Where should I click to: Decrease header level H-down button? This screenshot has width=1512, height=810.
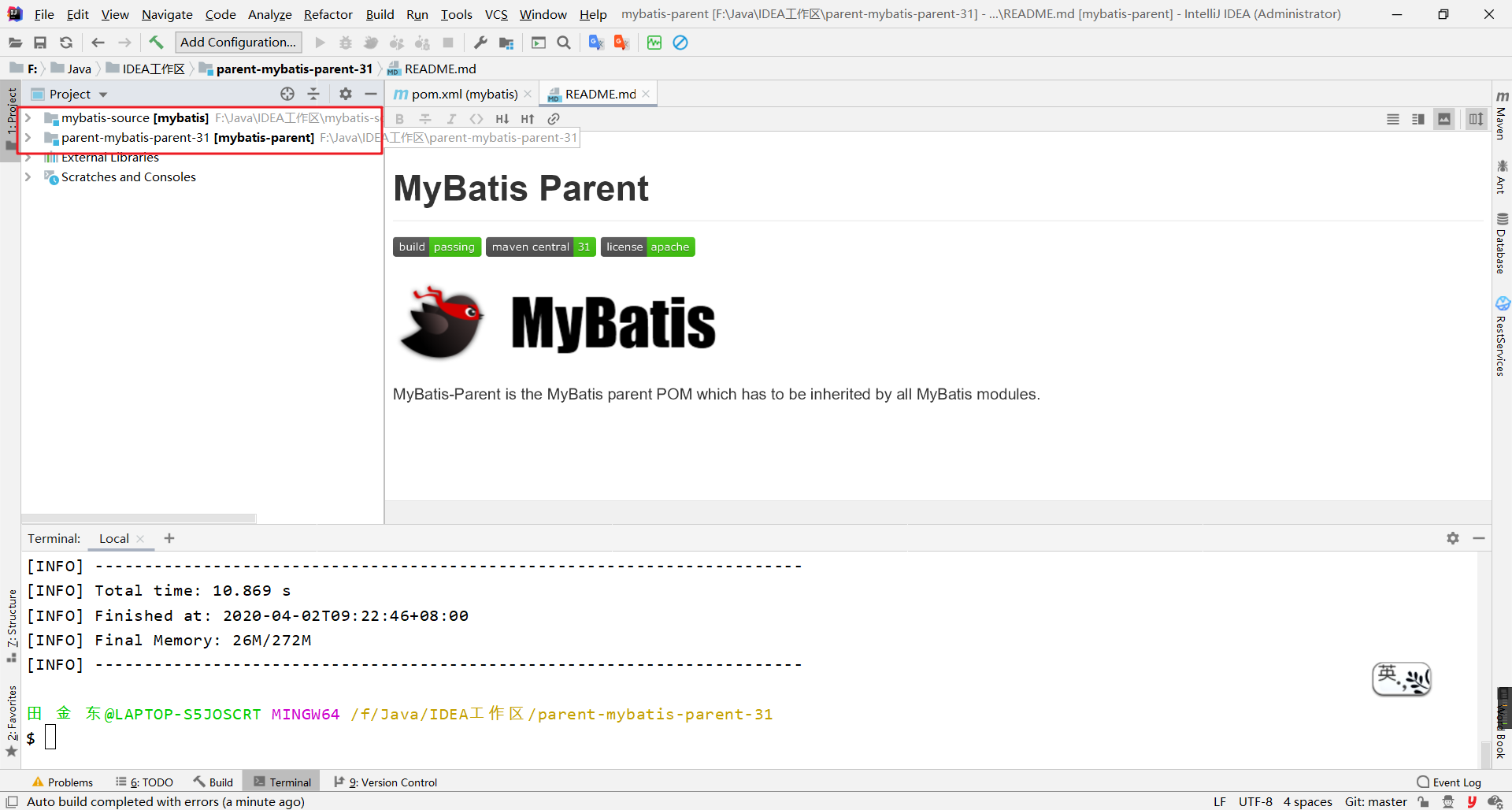[502, 119]
